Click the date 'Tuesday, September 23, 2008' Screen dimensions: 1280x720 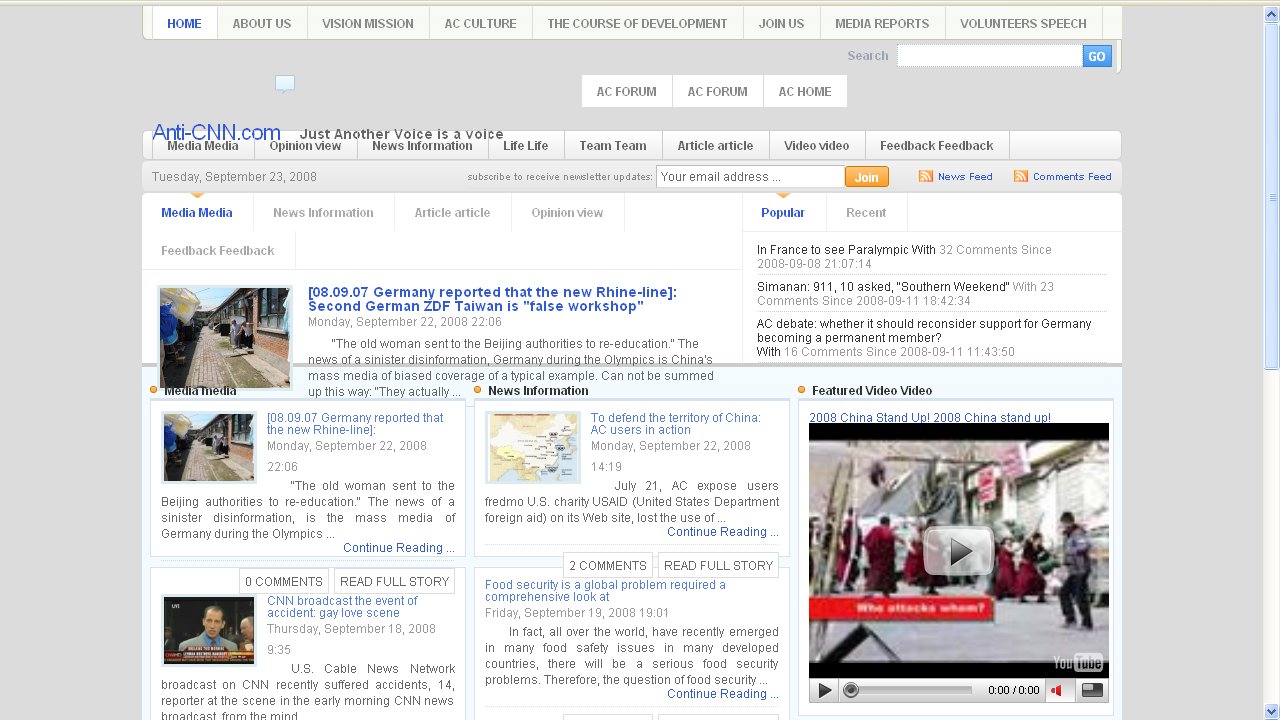pos(234,177)
